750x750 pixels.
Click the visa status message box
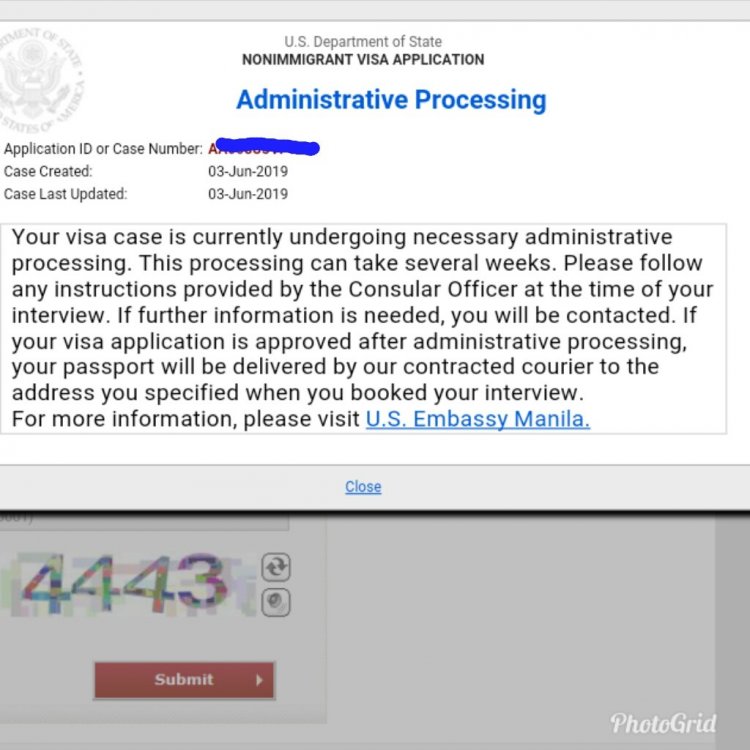click(x=364, y=329)
